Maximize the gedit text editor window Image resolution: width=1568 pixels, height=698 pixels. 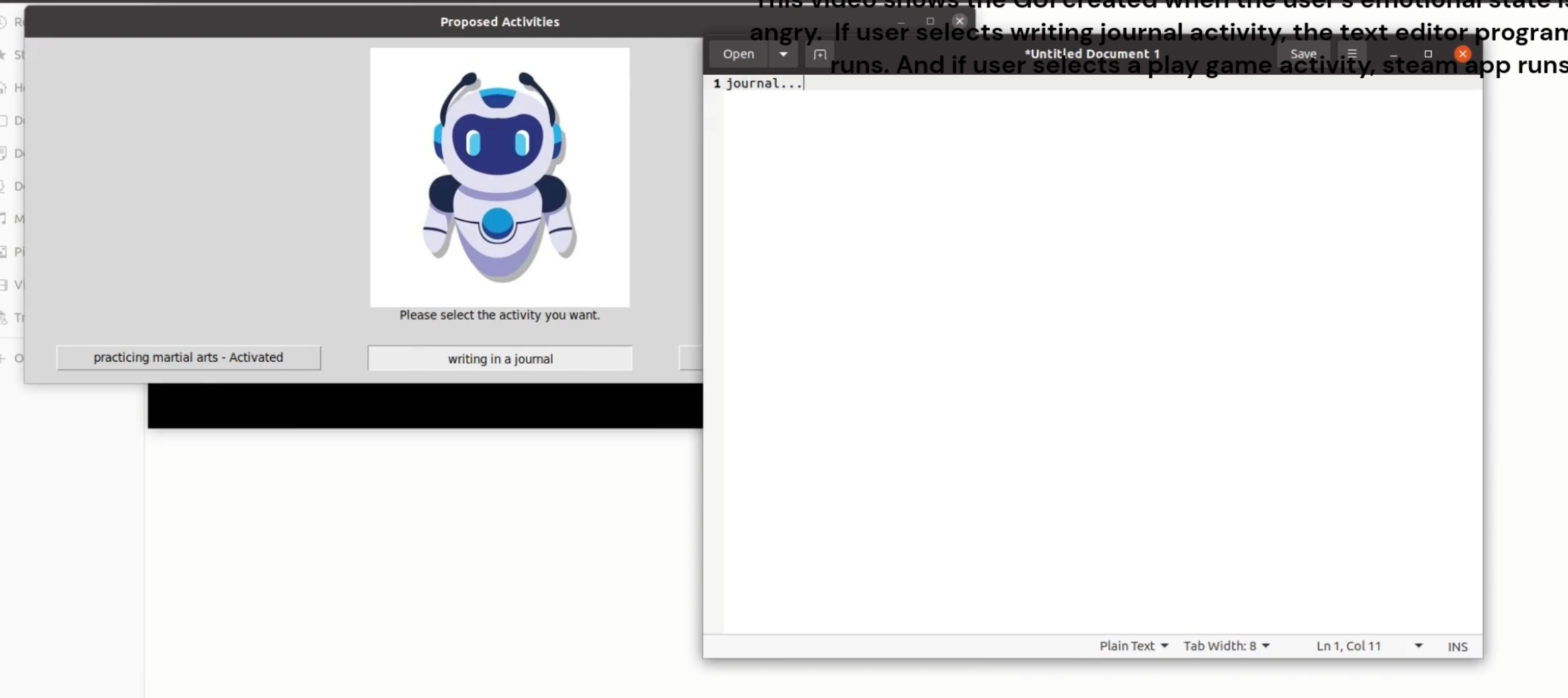[x=1428, y=54]
